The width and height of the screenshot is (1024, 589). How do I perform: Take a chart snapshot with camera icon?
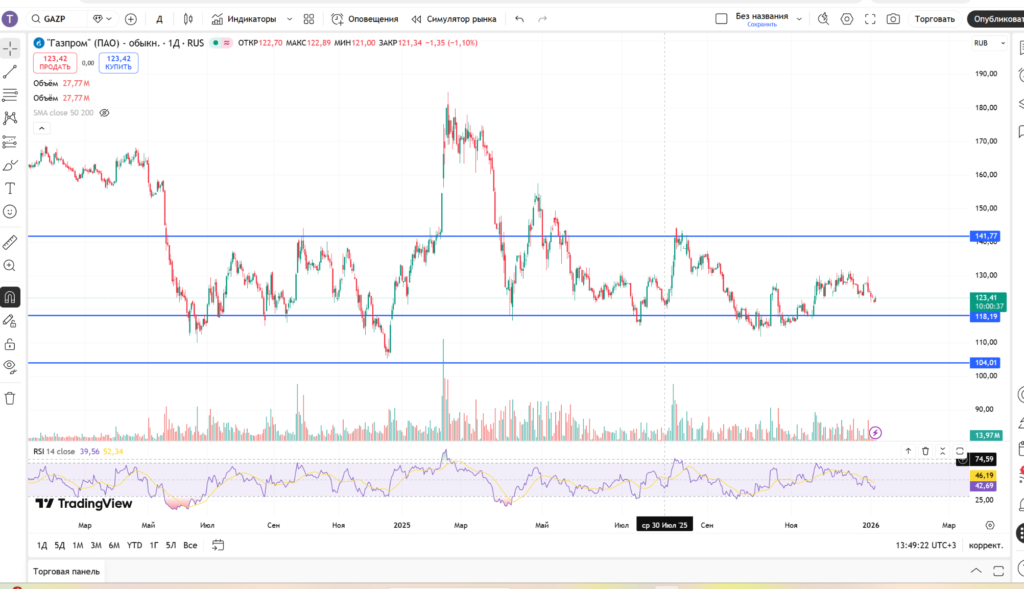coord(893,19)
